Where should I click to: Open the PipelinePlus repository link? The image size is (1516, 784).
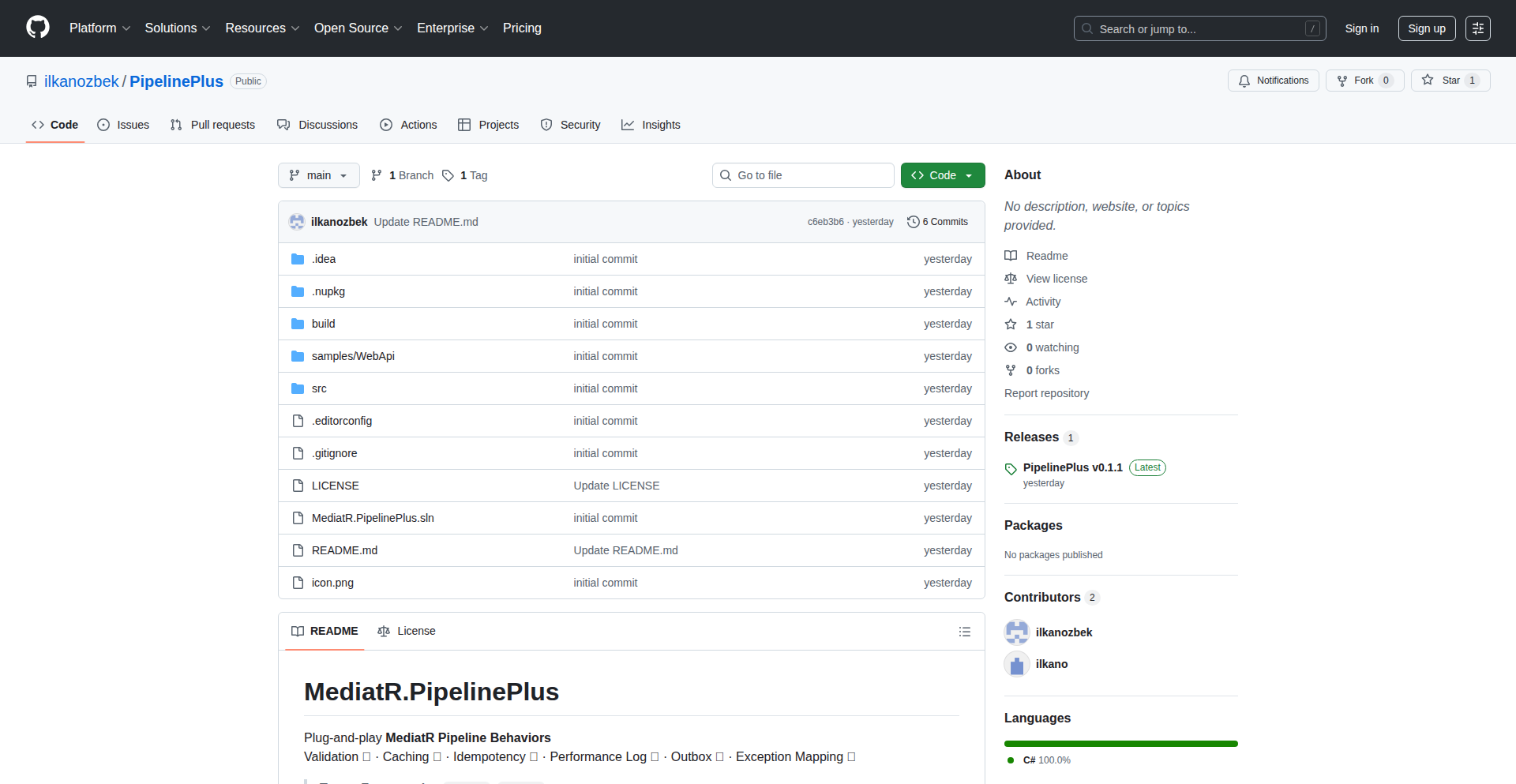coord(176,81)
